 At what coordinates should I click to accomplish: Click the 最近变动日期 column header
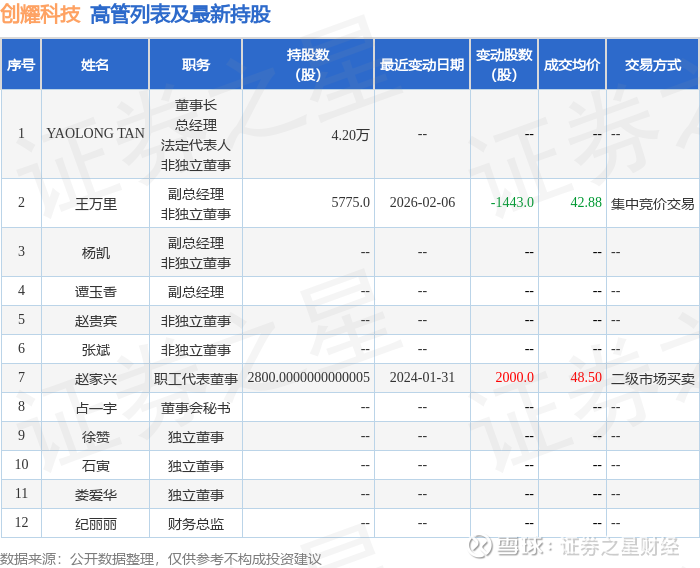tap(422, 65)
